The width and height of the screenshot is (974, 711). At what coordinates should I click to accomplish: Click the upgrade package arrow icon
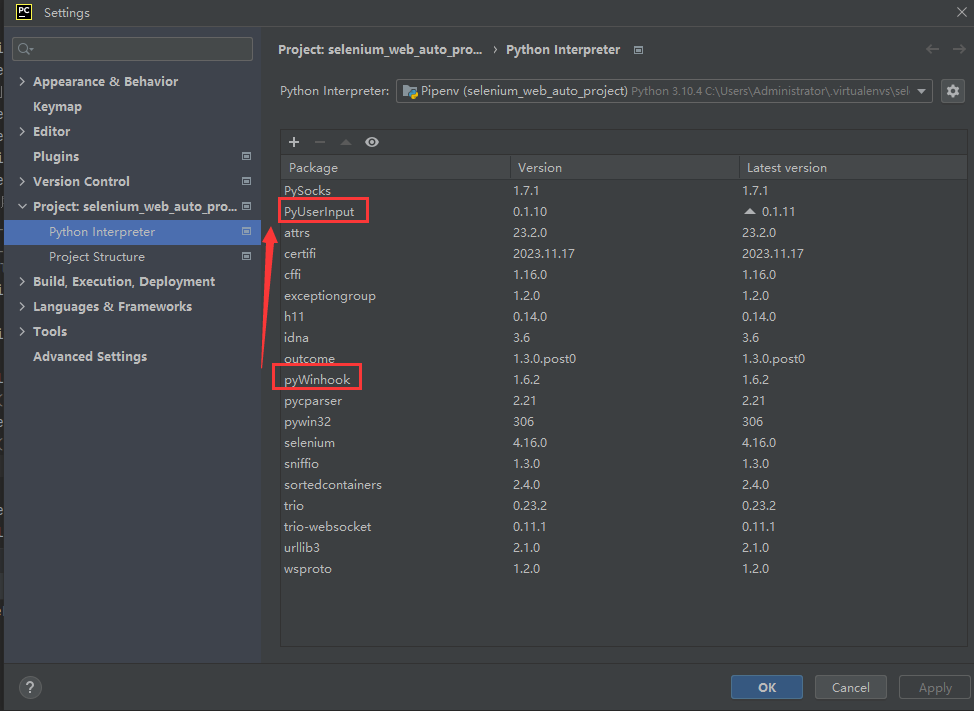(x=346, y=142)
